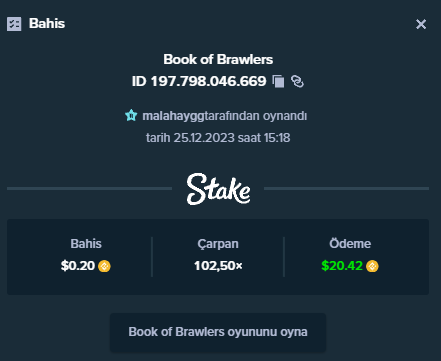441x361 pixels.
Task: Click the Bahis label above $0.20
Action: tap(86, 244)
